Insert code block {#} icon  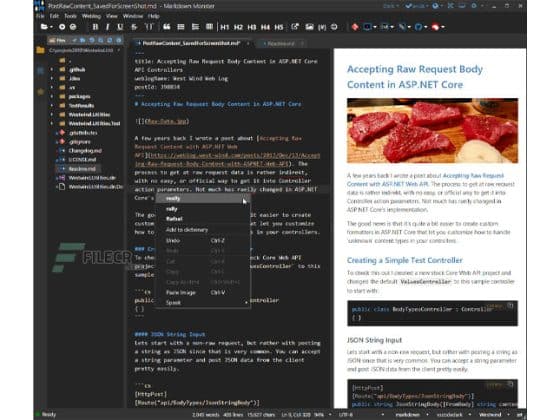(x=322, y=27)
